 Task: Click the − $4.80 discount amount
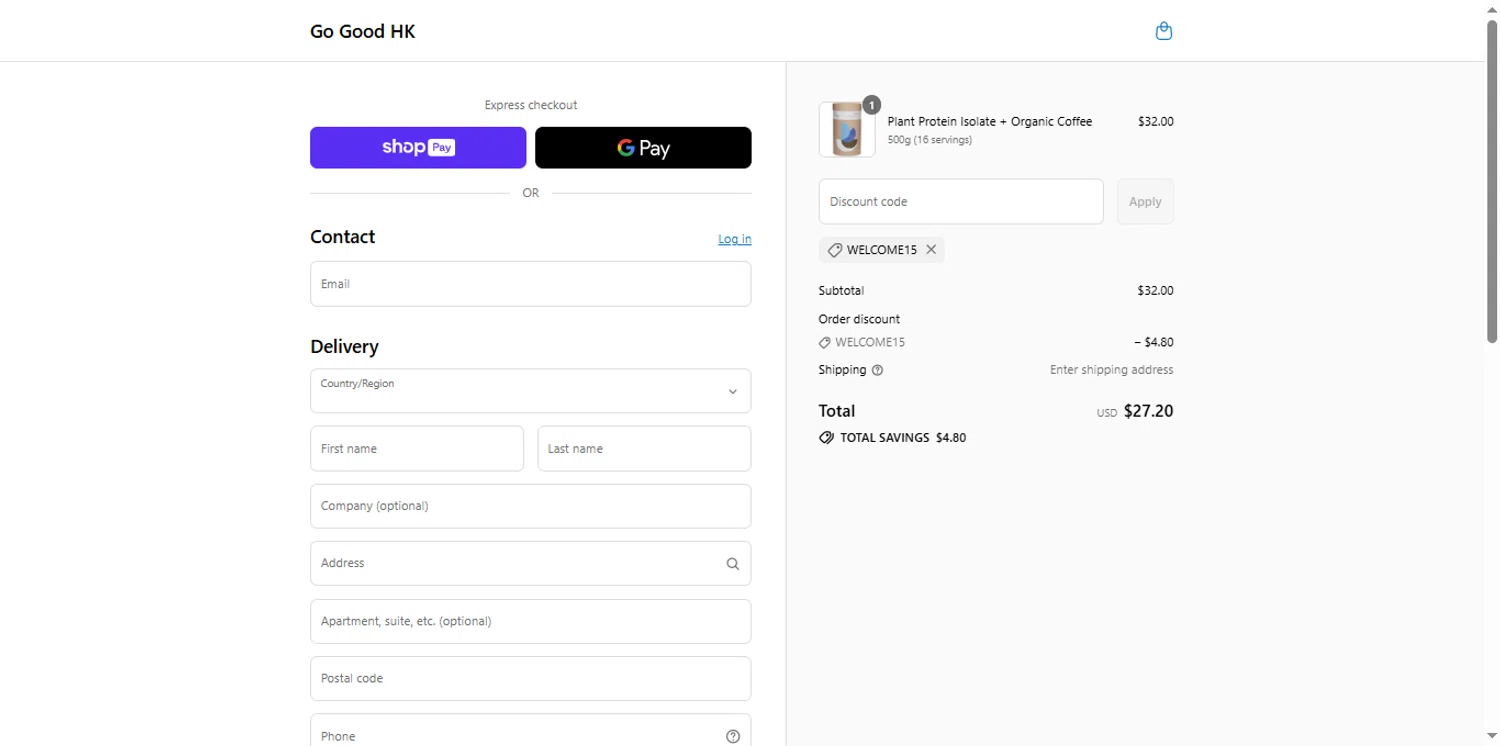pyautogui.click(x=1154, y=342)
